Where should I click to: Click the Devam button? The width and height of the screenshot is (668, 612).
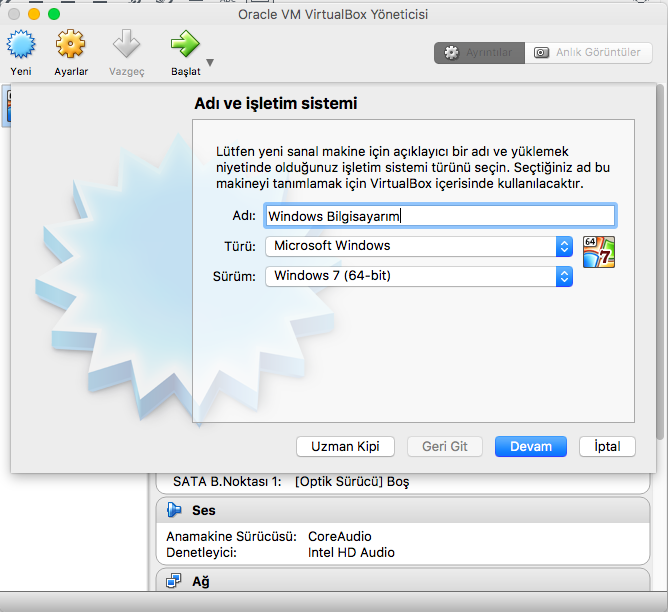tap(531, 446)
